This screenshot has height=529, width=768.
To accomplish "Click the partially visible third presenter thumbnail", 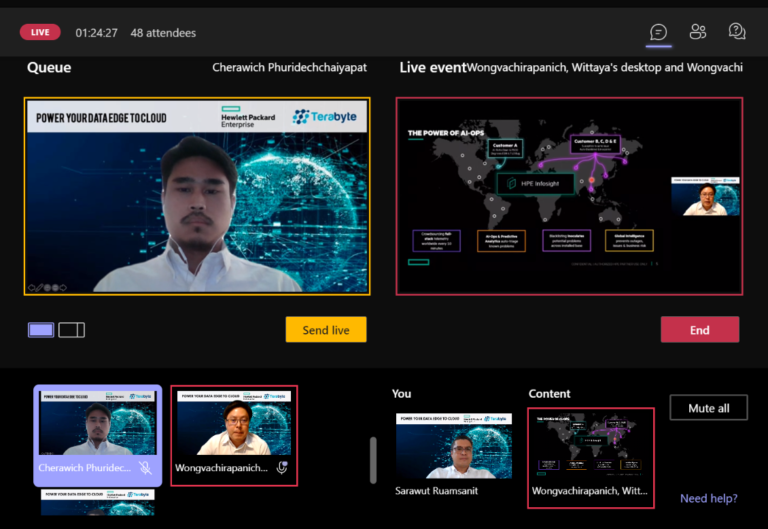I will 97,503.
